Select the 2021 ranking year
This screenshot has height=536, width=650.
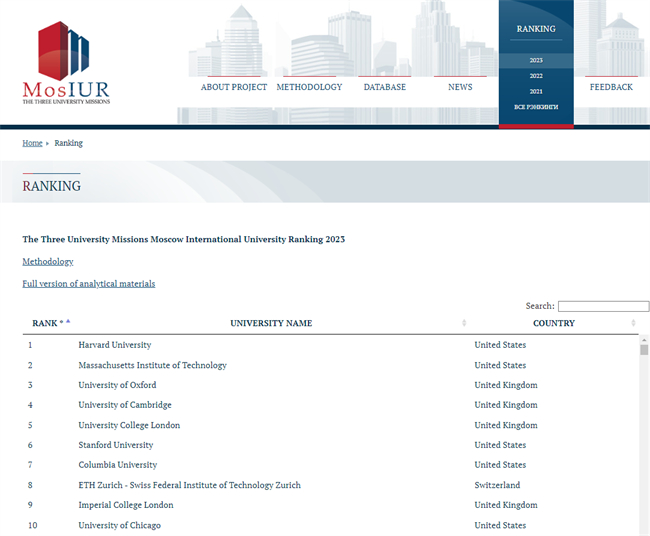pos(536,92)
